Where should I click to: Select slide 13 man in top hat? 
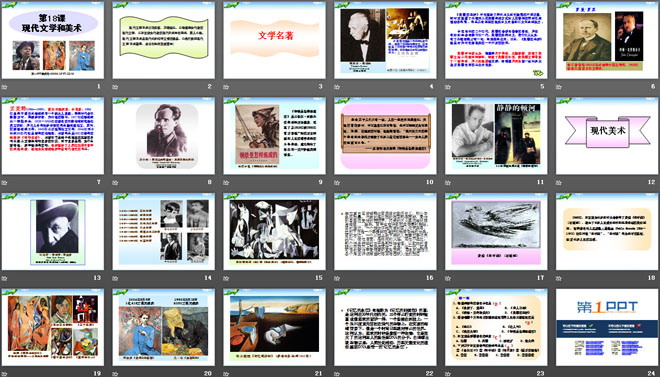[53, 231]
